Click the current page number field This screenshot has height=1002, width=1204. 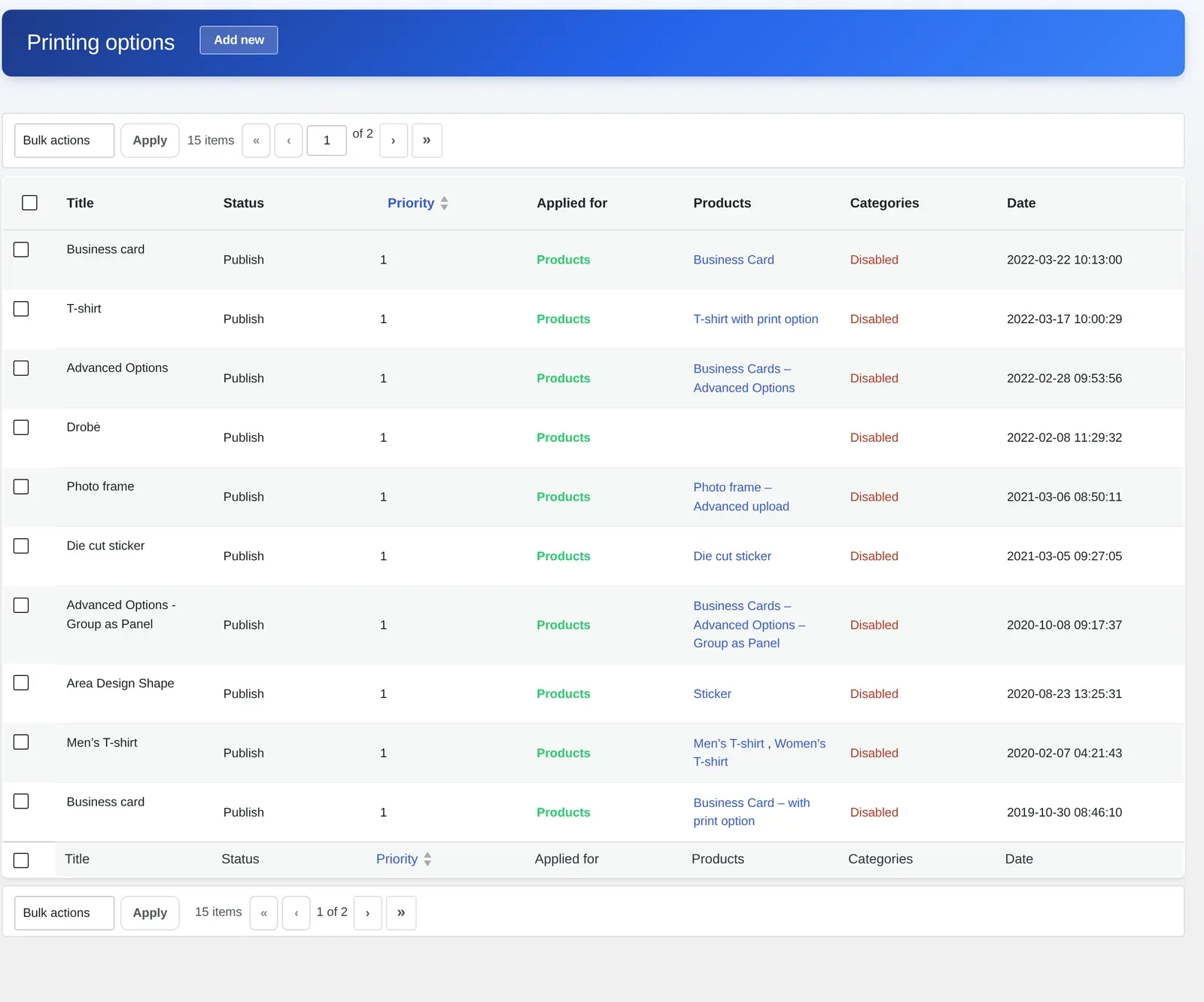[x=327, y=141]
